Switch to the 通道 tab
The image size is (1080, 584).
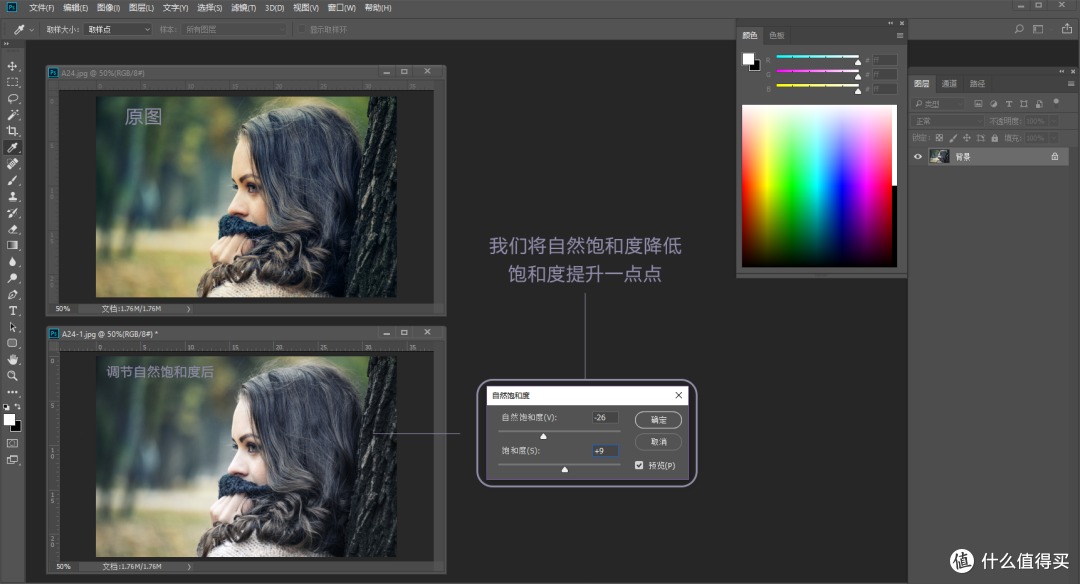pyautogui.click(x=949, y=84)
